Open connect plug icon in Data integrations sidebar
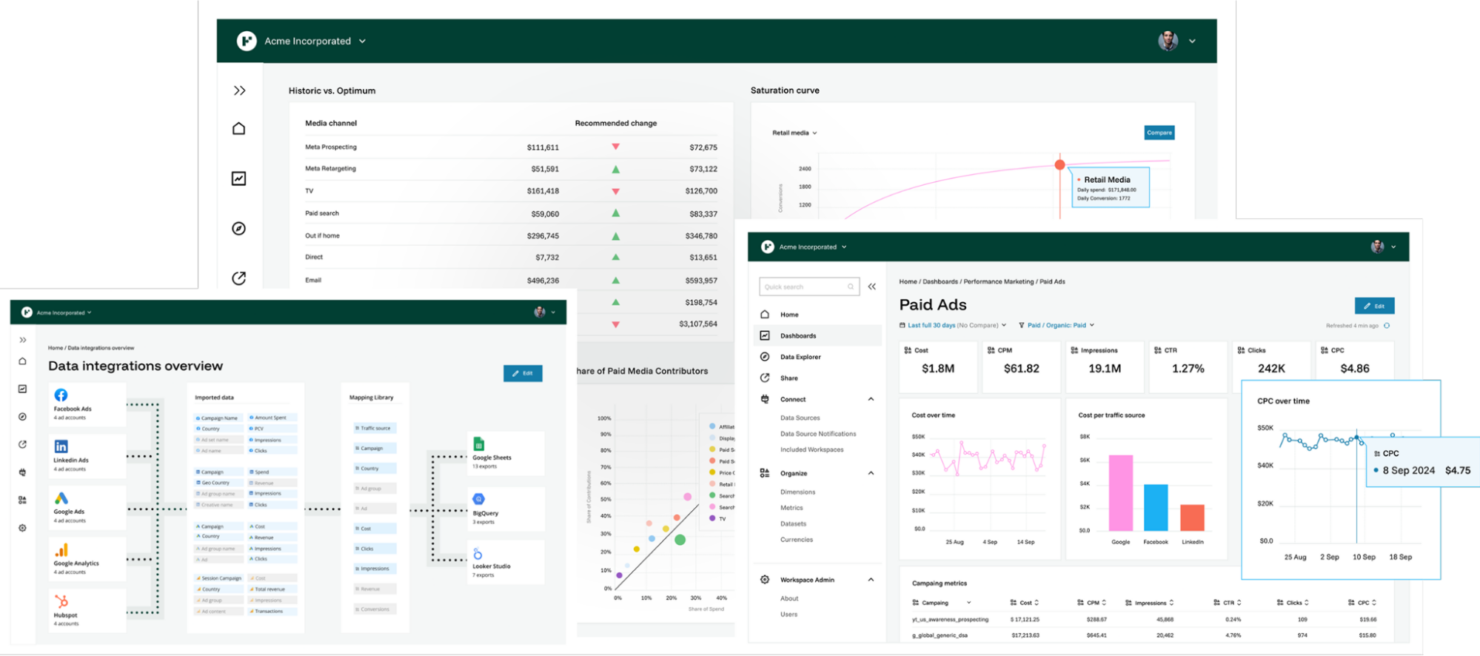Image resolution: width=1480 pixels, height=656 pixels. [23, 472]
